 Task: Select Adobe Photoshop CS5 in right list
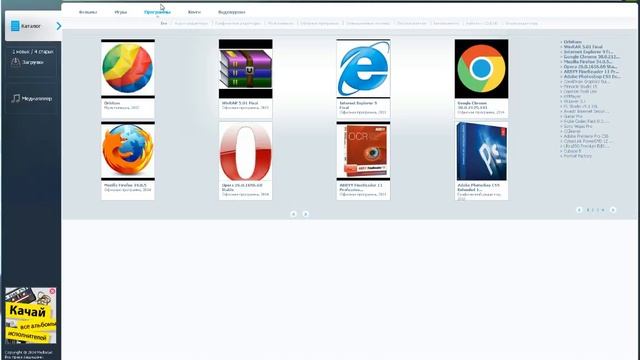click(591, 76)
